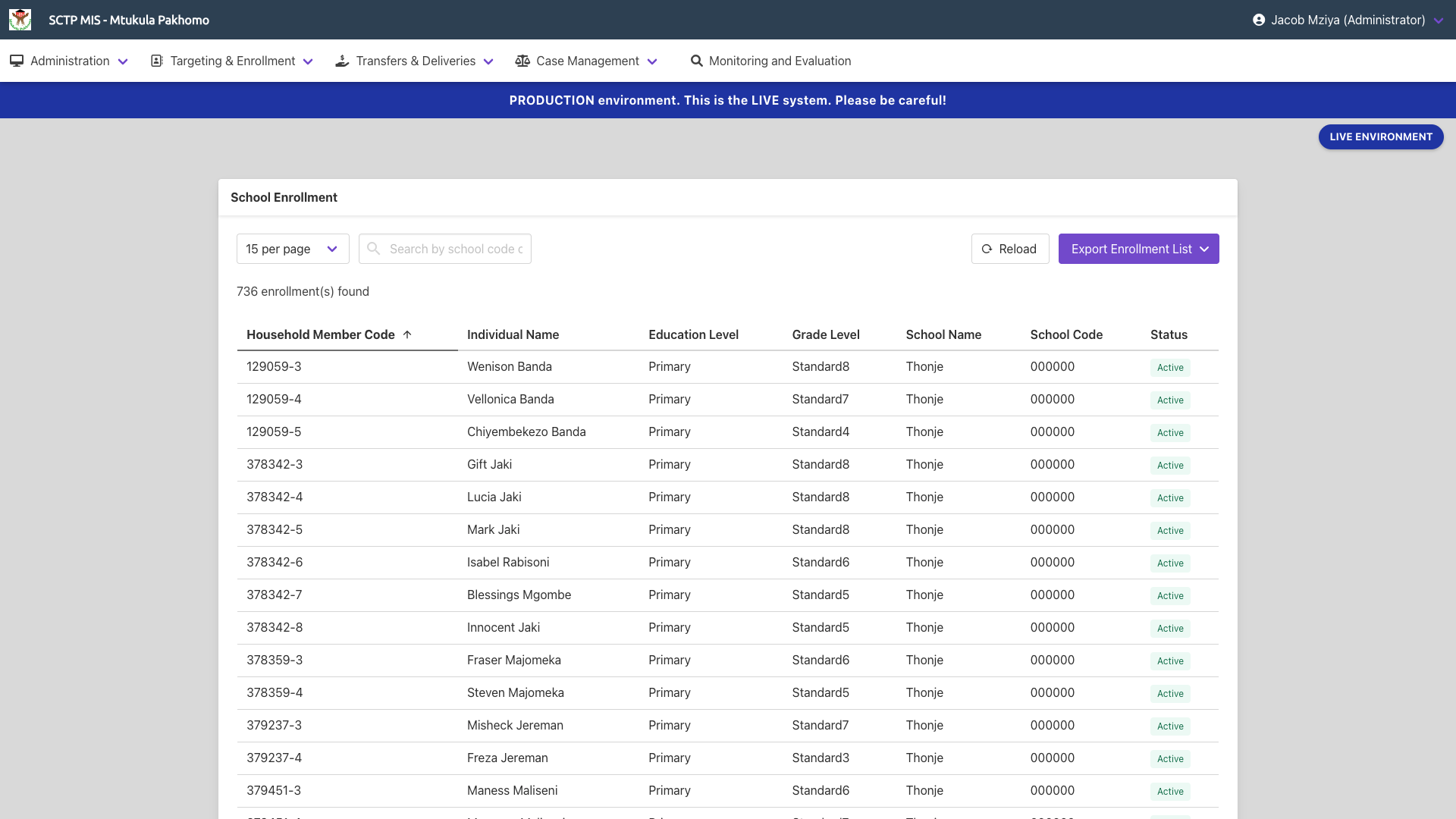This screenshot has height=819, width=1456.
Task: Click household member code 378342-4
Action: (275, 497)
